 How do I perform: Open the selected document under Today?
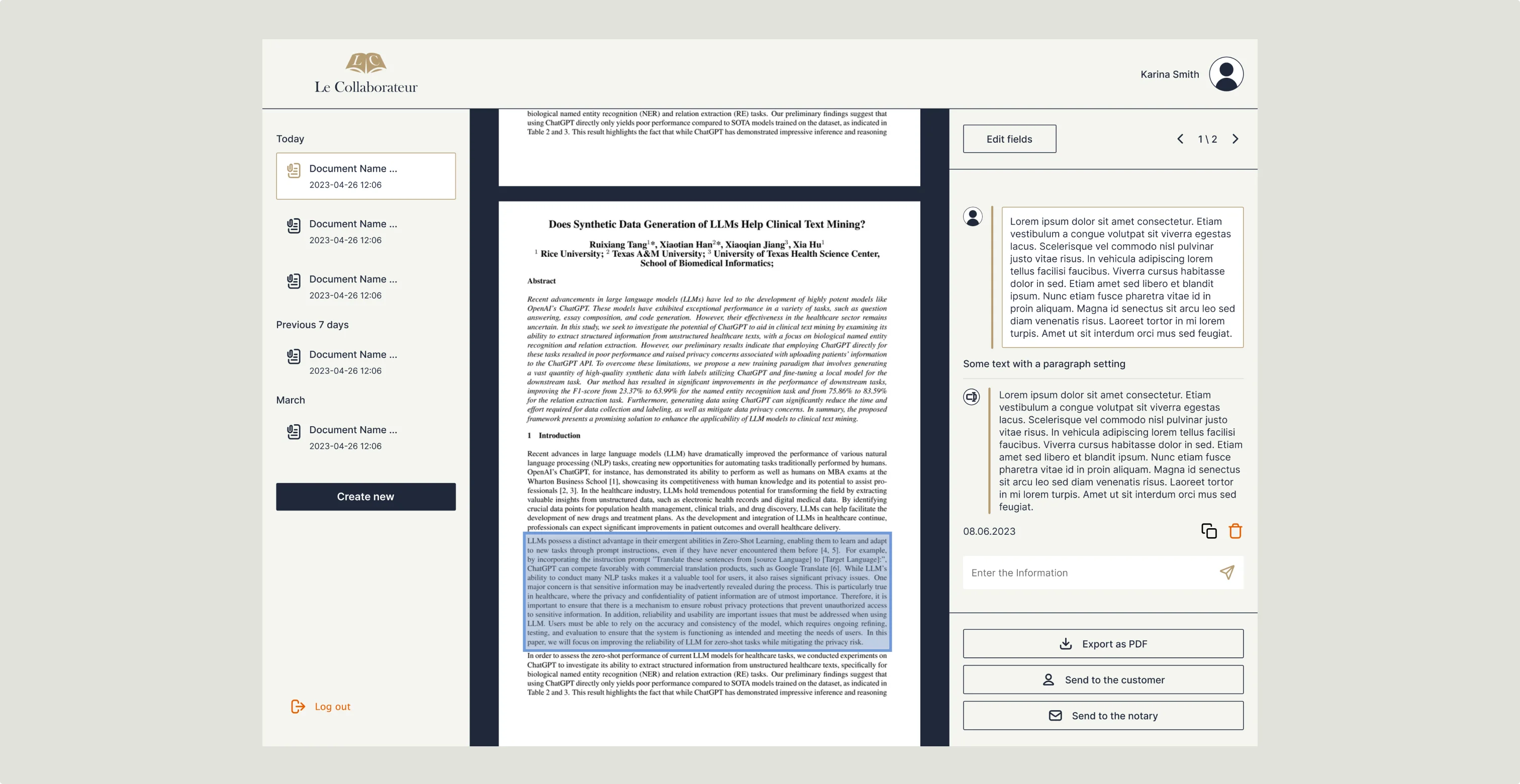click(x=366, y=176)
